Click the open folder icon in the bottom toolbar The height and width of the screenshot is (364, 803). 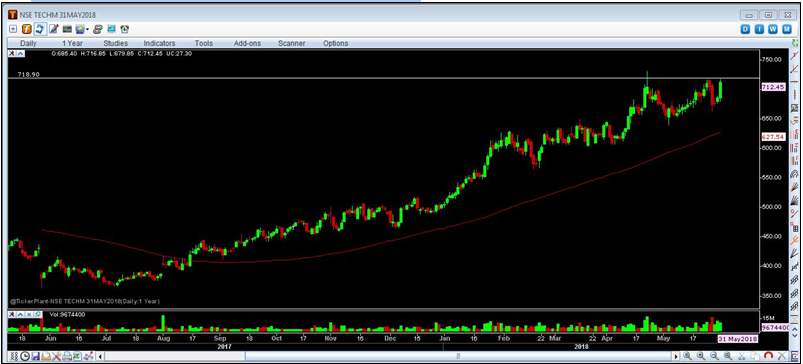(46, 356)
